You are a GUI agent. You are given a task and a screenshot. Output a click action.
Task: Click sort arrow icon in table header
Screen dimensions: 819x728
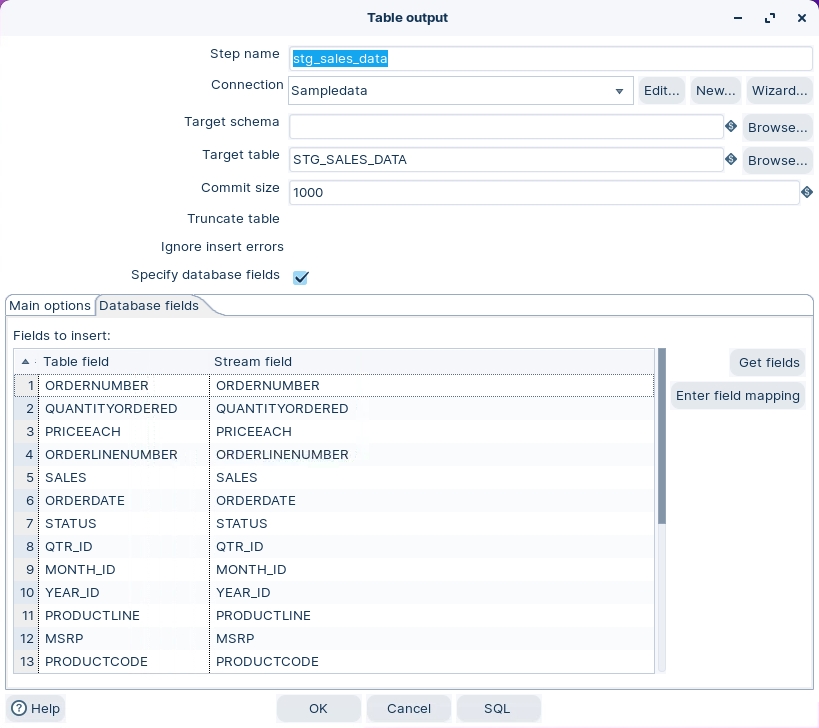(25, 362)
